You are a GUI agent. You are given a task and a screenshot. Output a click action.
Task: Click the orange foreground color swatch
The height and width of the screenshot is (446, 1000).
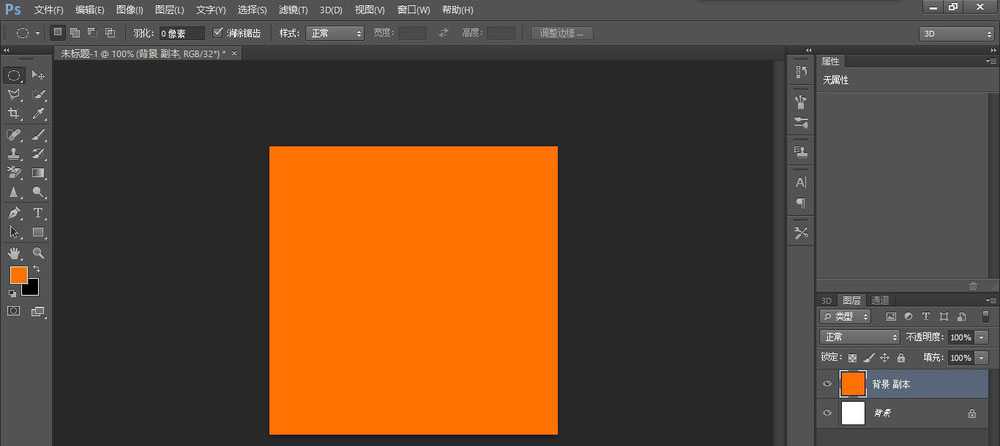pyautogui.click(x=19, y=275)
